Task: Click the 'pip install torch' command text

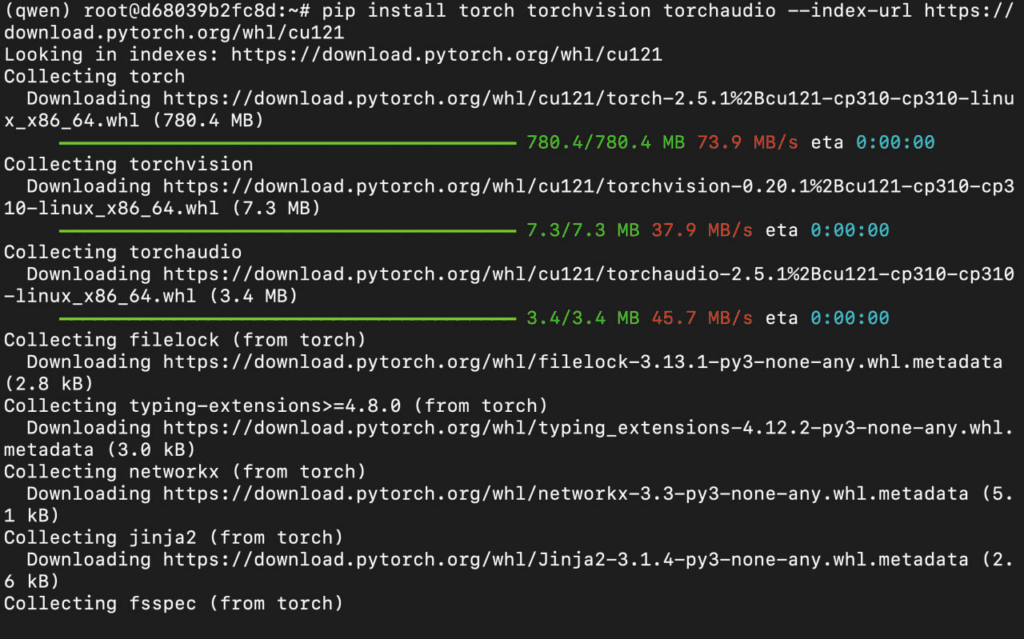Action: 417,10
